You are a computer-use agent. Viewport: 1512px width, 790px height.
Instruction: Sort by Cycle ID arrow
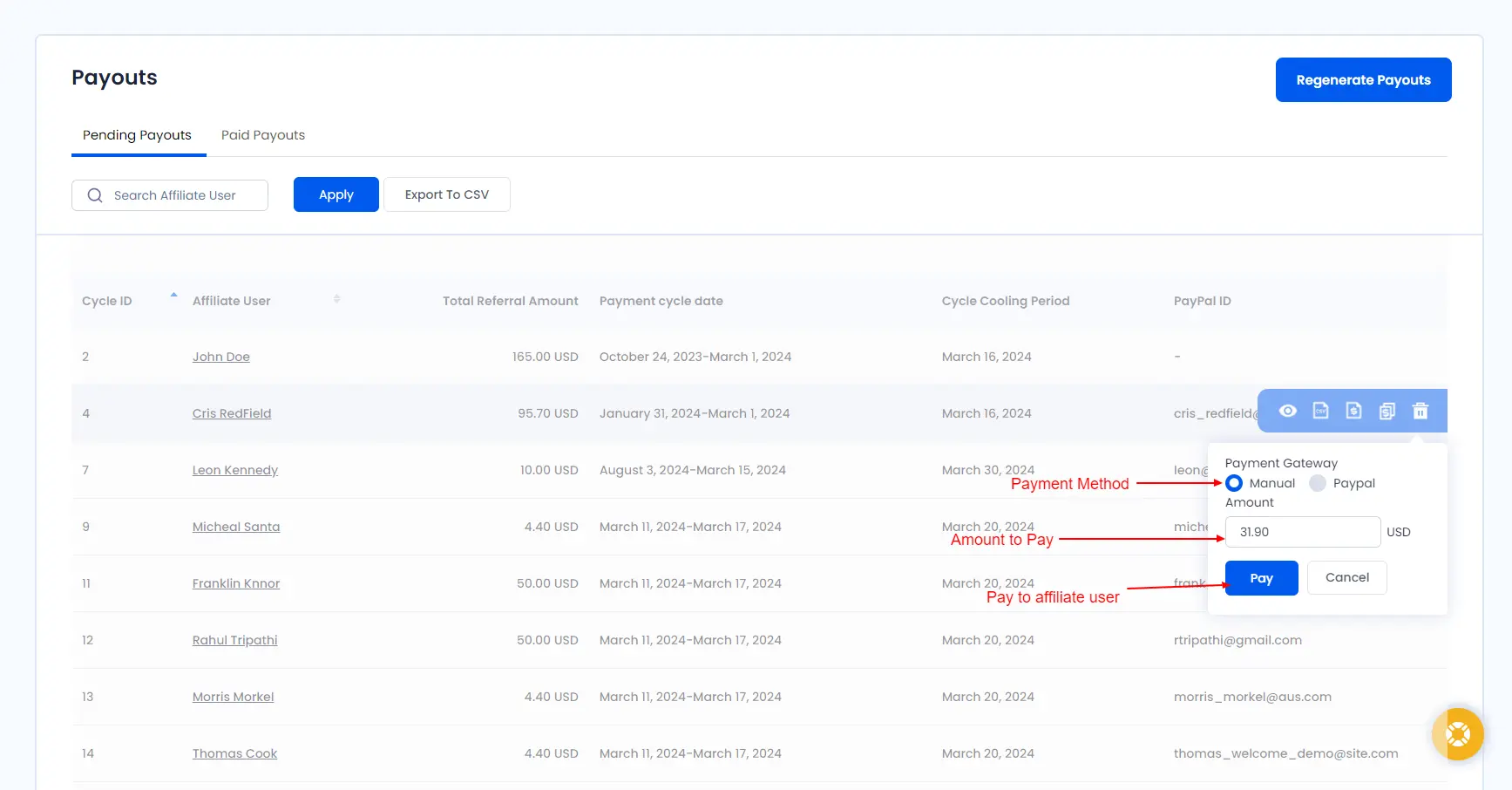[x=173, y=296]
